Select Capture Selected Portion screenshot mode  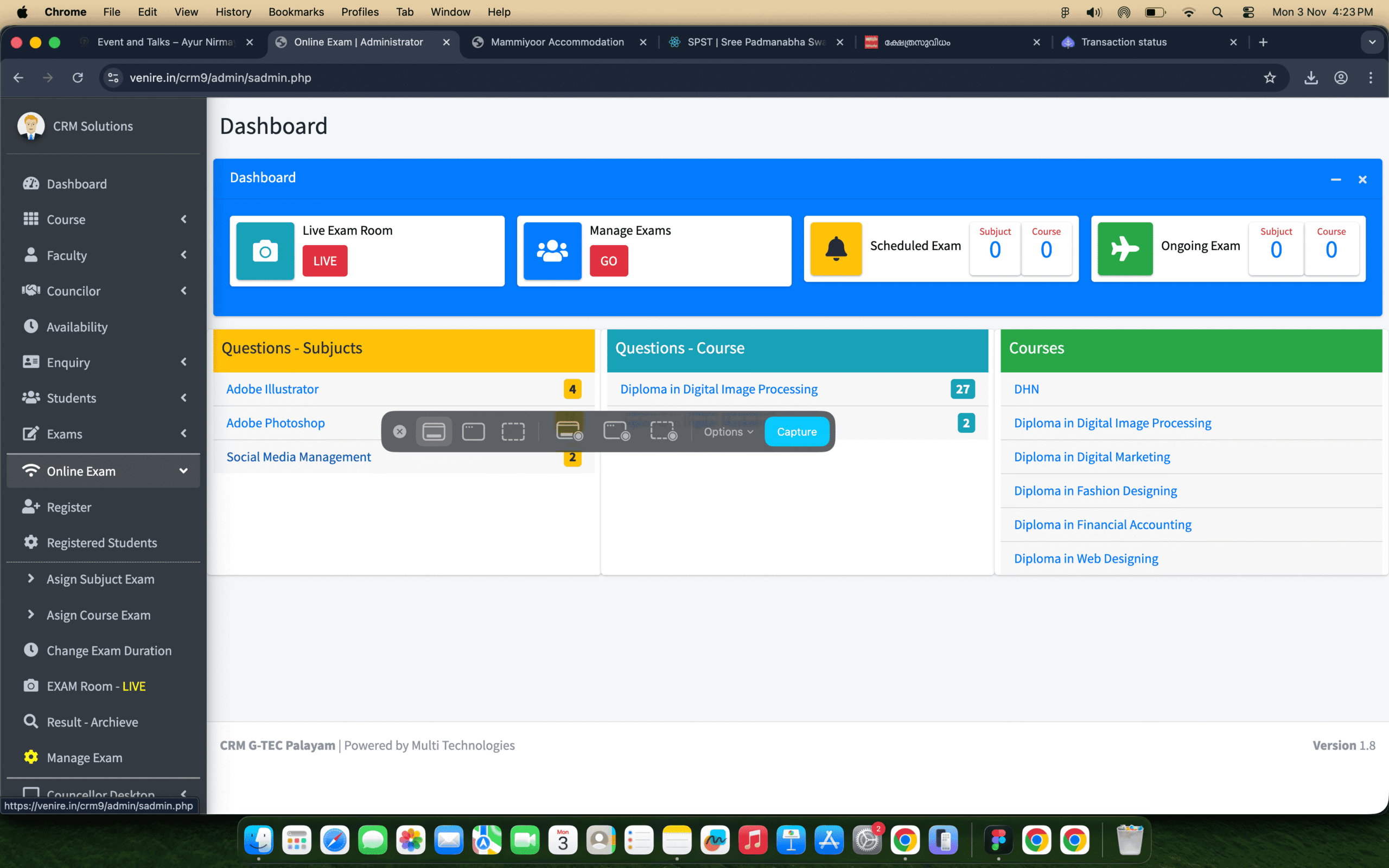point(513,432)
